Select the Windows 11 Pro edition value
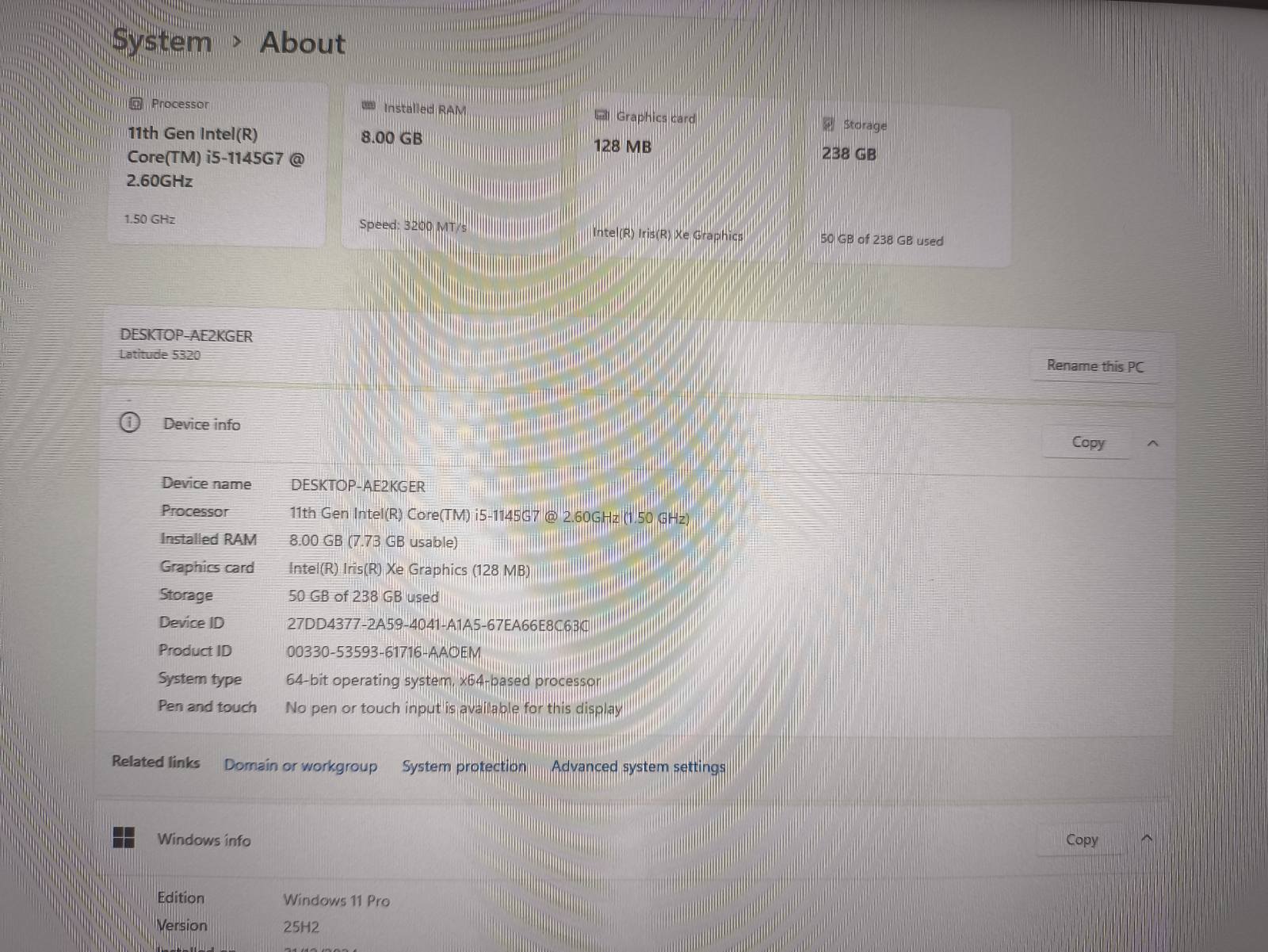This screenshot has width=1268, height=952. (337, 900)
